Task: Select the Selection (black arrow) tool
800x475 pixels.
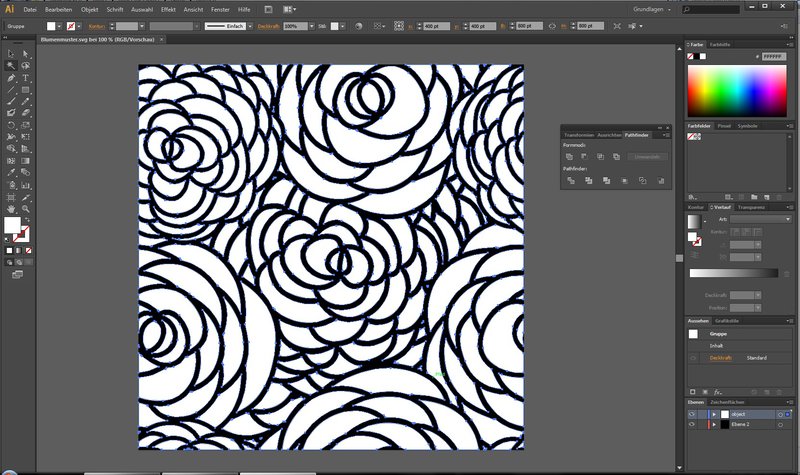Action: coord(11,54)
